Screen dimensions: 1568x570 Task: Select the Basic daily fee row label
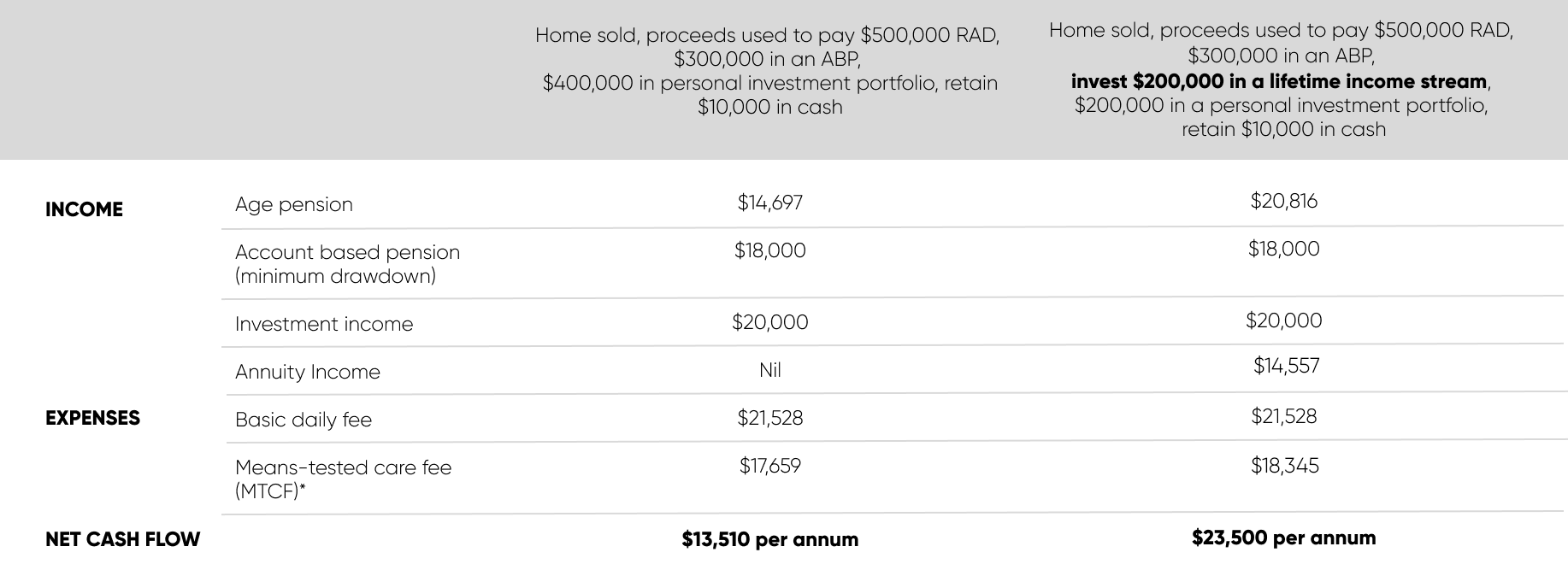303,420
